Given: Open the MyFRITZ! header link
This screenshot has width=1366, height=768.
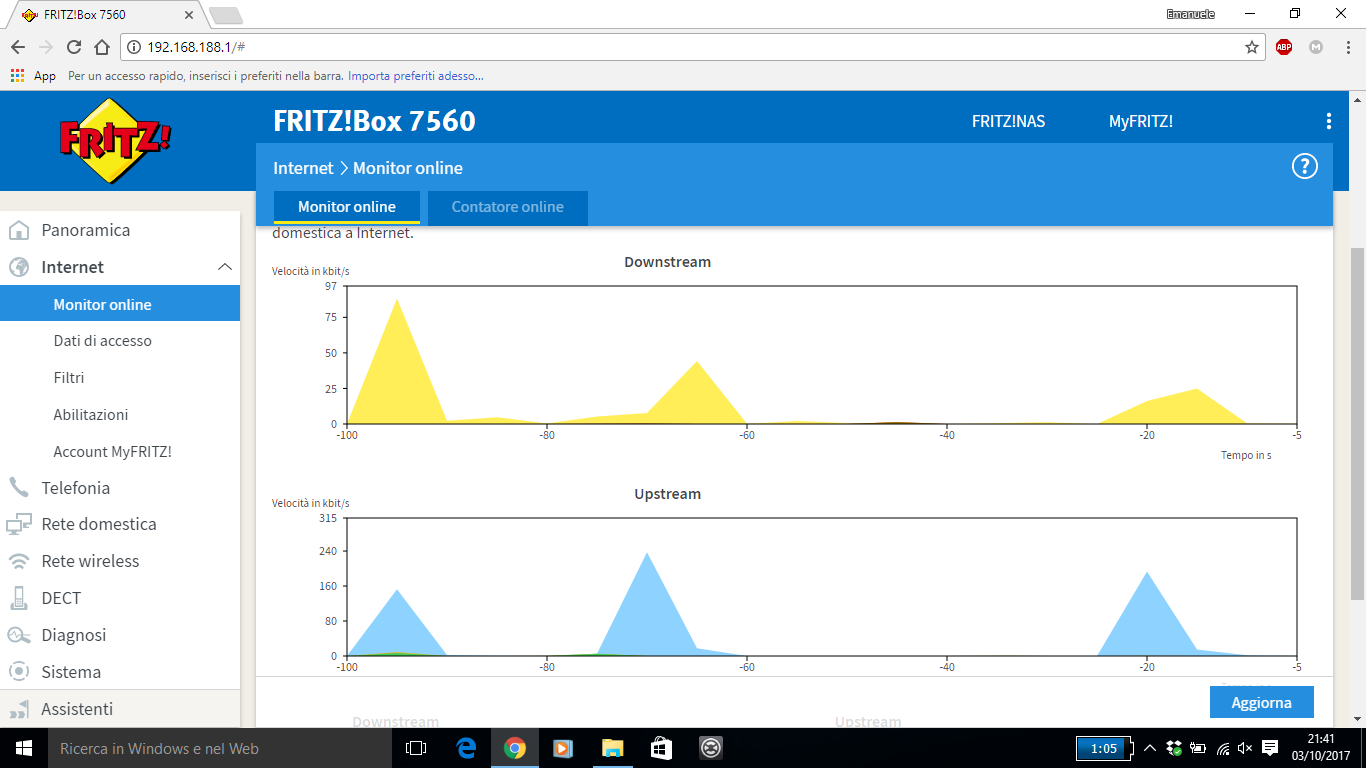Looking at the screenshot, I should [x=1141, y=121].
